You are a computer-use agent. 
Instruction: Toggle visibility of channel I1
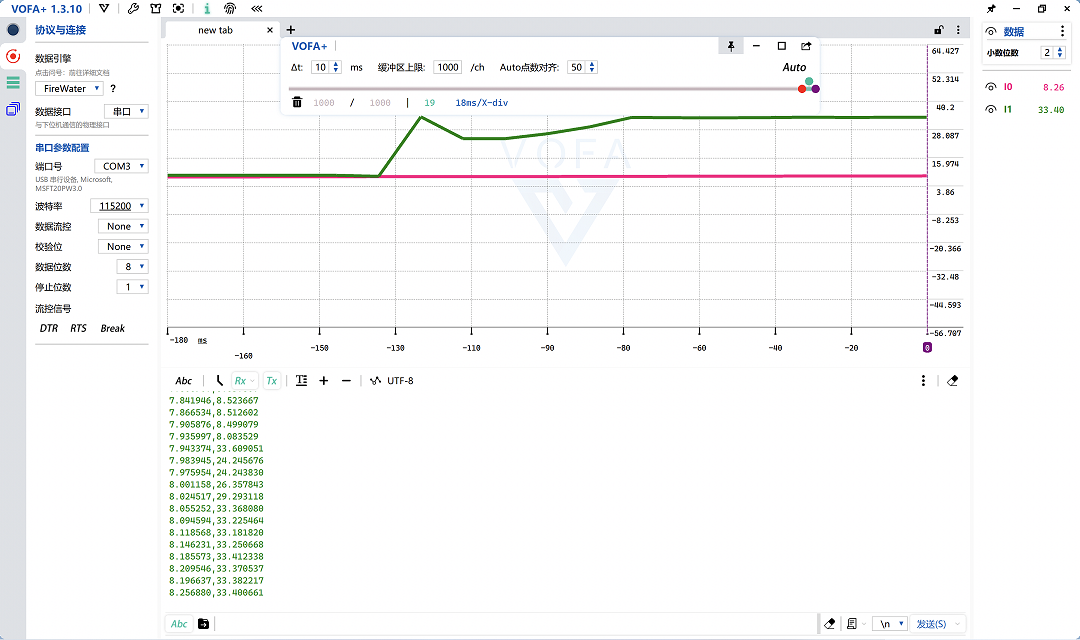point(991,109)
